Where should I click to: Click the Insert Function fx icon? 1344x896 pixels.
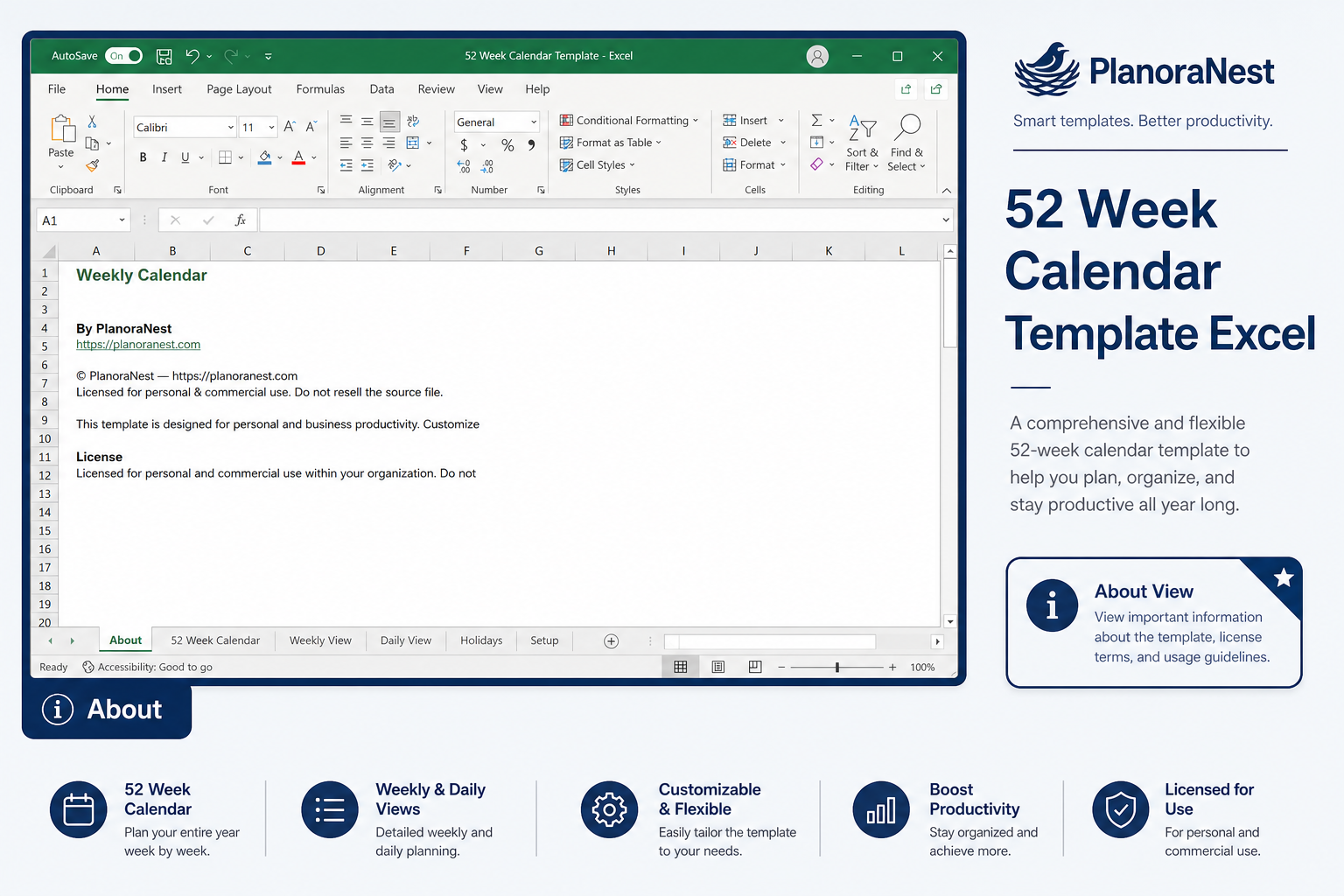pos(241,220)
